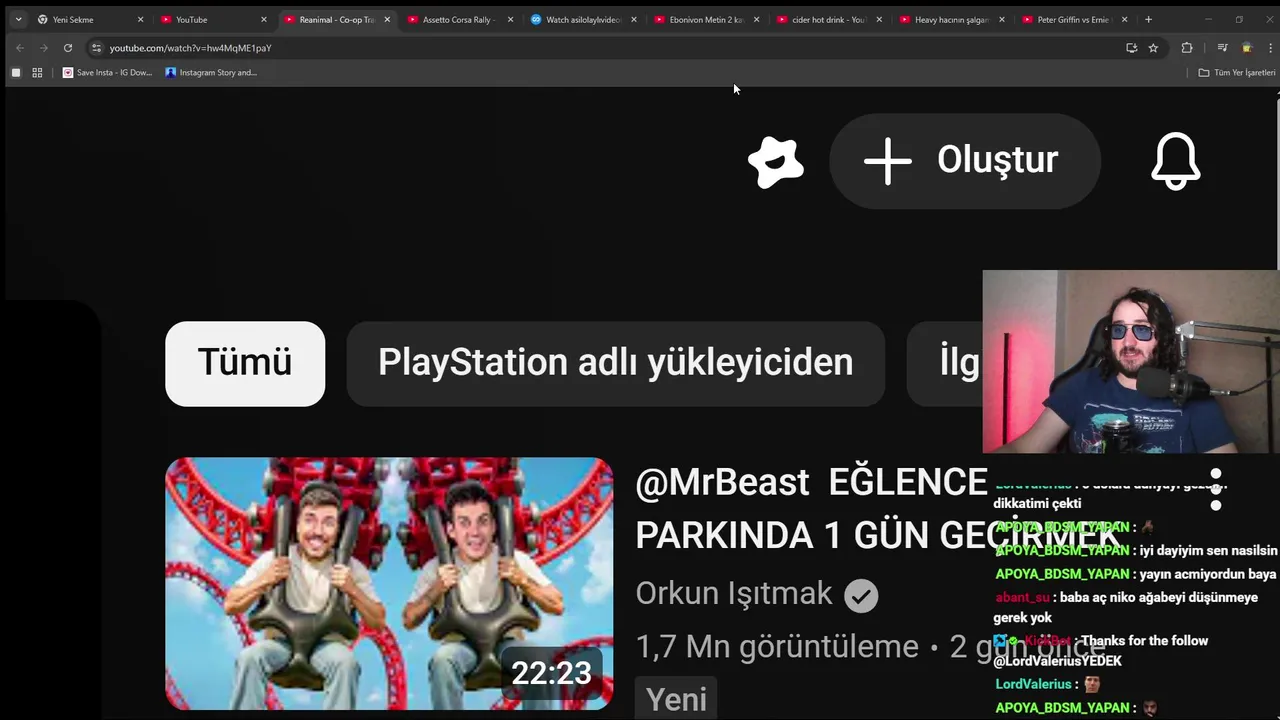Click the 1,7 Mn görüntüleme text
This screenshot has width=1280, height=720.
pyautogui.click(x=777, y=647)
